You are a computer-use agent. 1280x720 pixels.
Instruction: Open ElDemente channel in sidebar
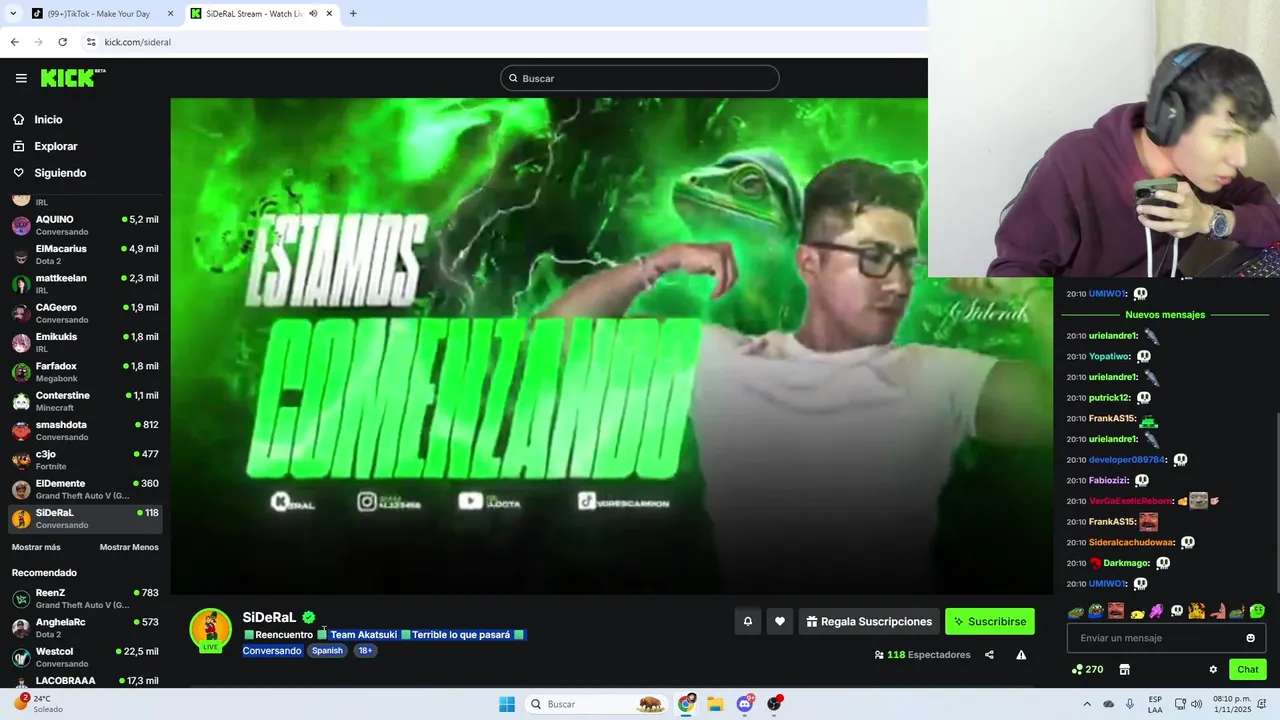pos(85,489)
